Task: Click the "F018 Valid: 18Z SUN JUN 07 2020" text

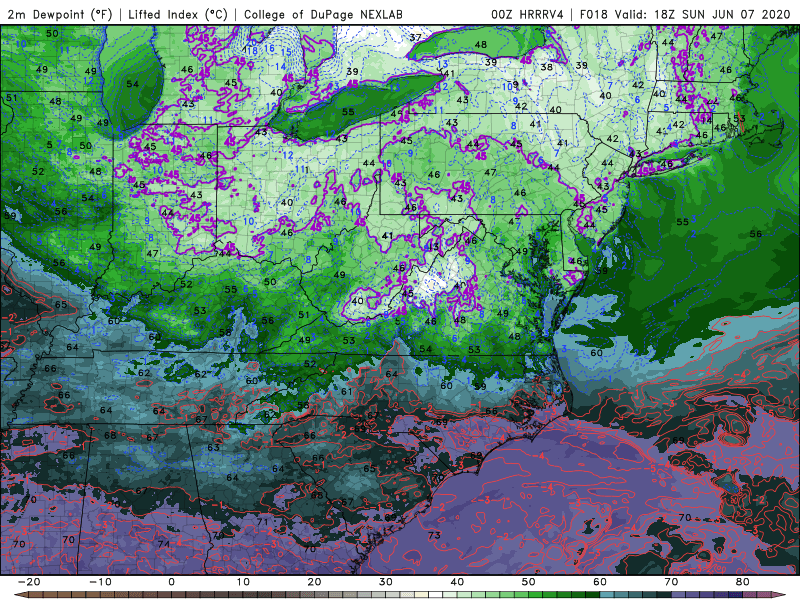Action: (685, 14)
